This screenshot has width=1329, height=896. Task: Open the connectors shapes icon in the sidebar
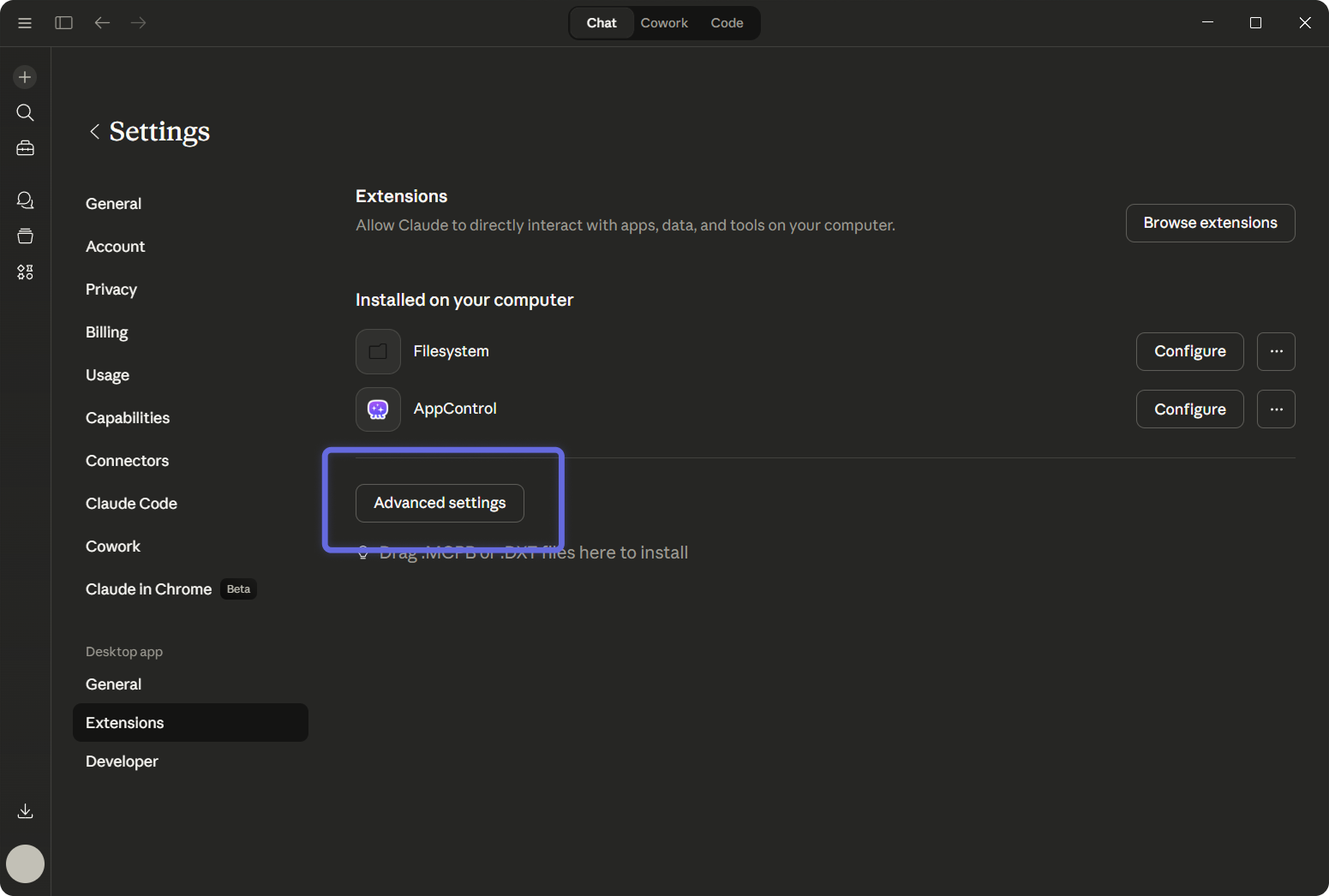25,272
